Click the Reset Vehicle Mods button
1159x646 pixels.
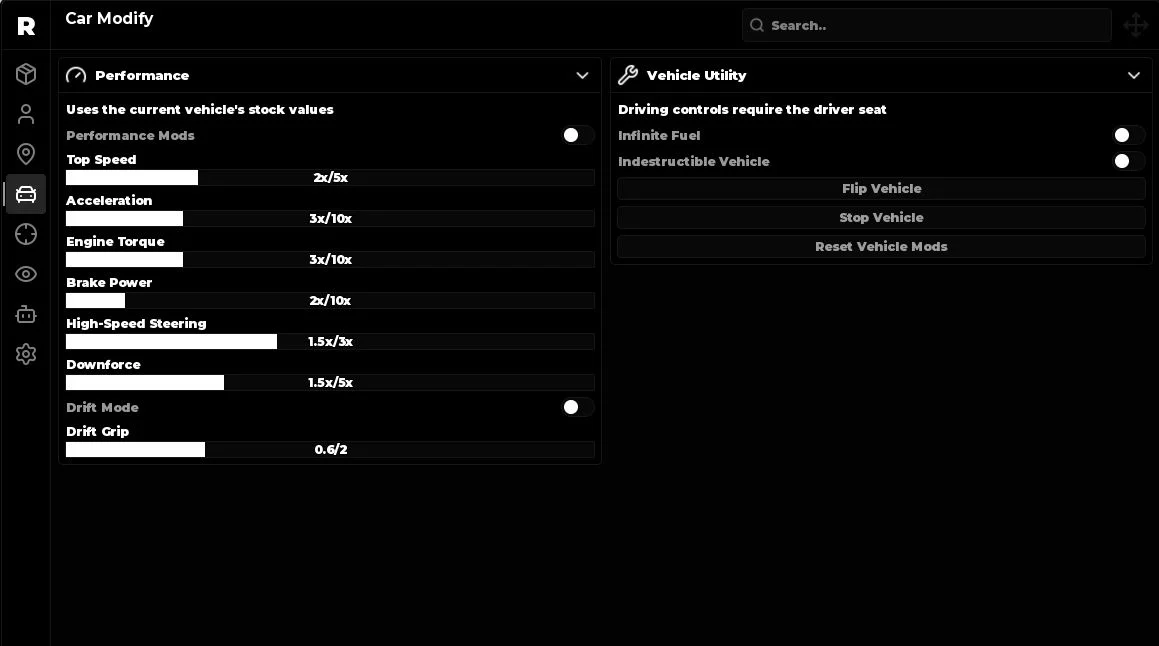point(881,247)
